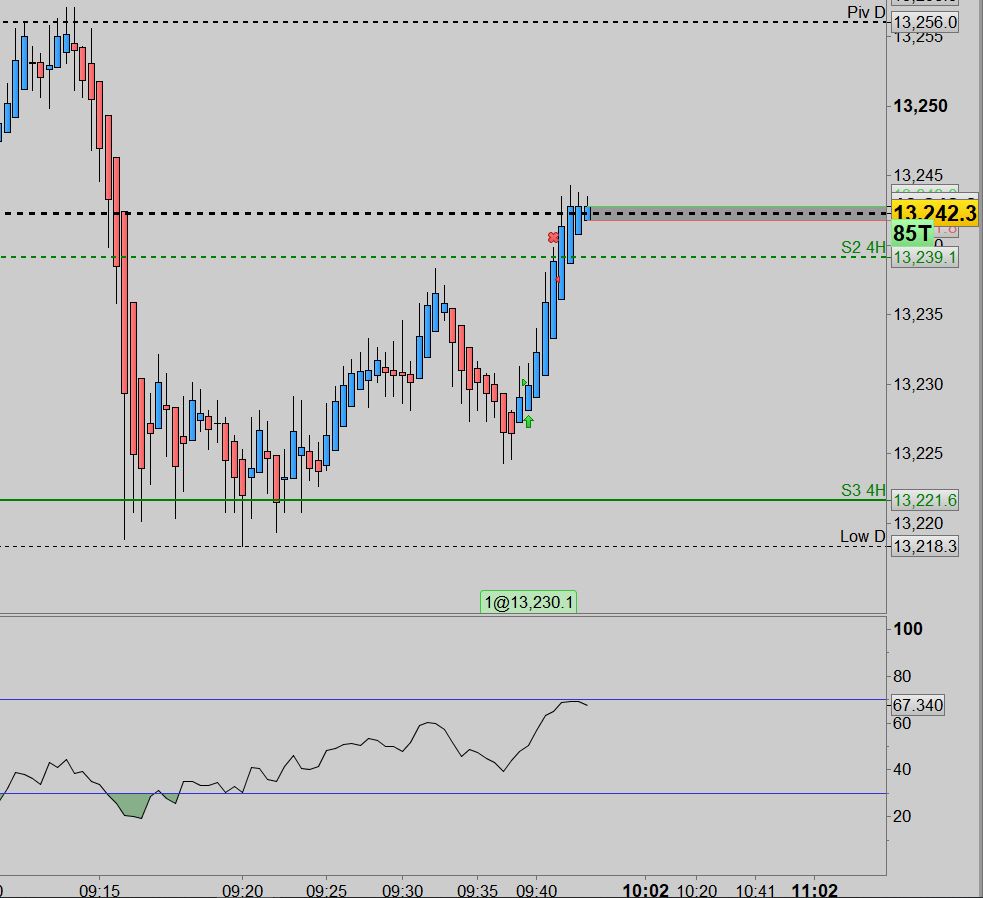Click the 100 level on the indicator scale
This screenshot has width=983, height=898.
(x=907, y=629)
